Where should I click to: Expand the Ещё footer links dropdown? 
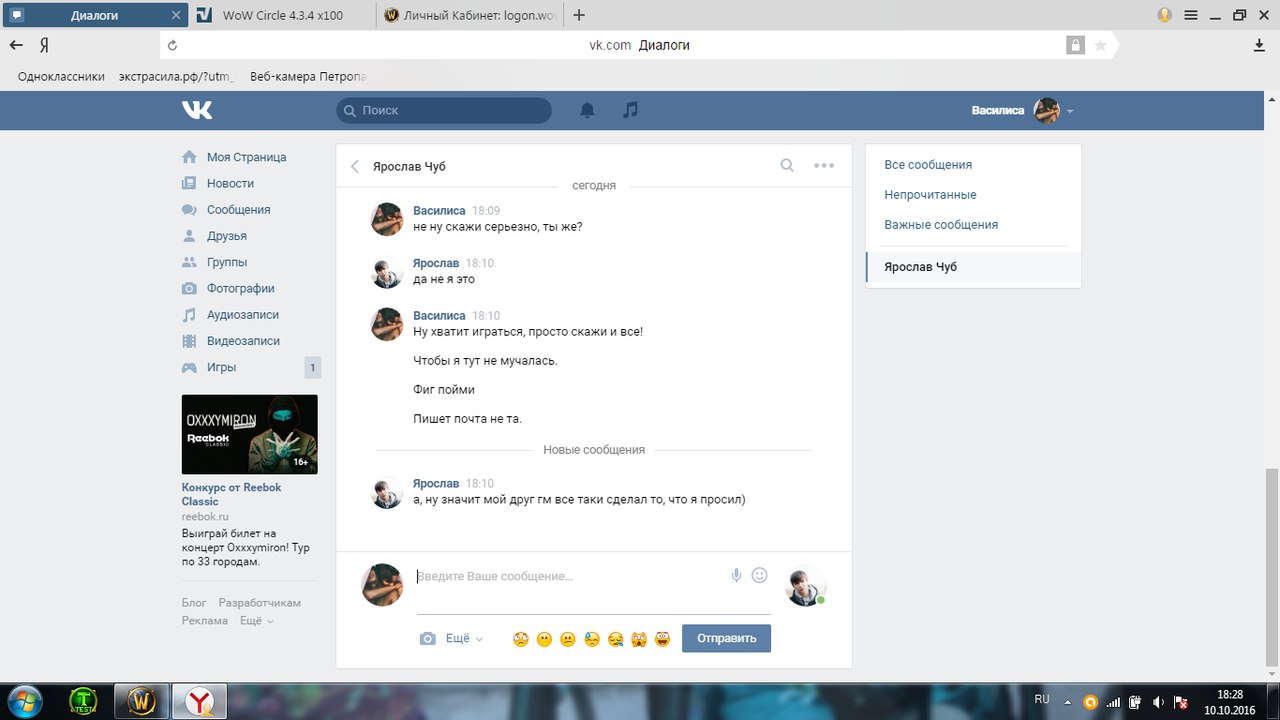click(x=256, y=621)
